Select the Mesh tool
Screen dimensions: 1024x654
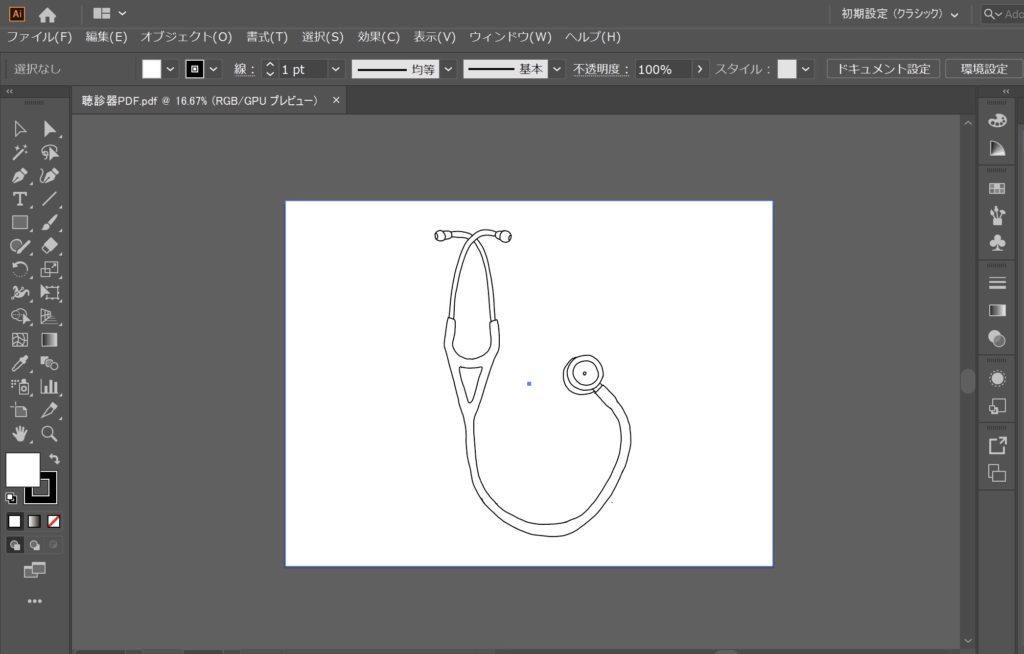click(x=20, y=340)
